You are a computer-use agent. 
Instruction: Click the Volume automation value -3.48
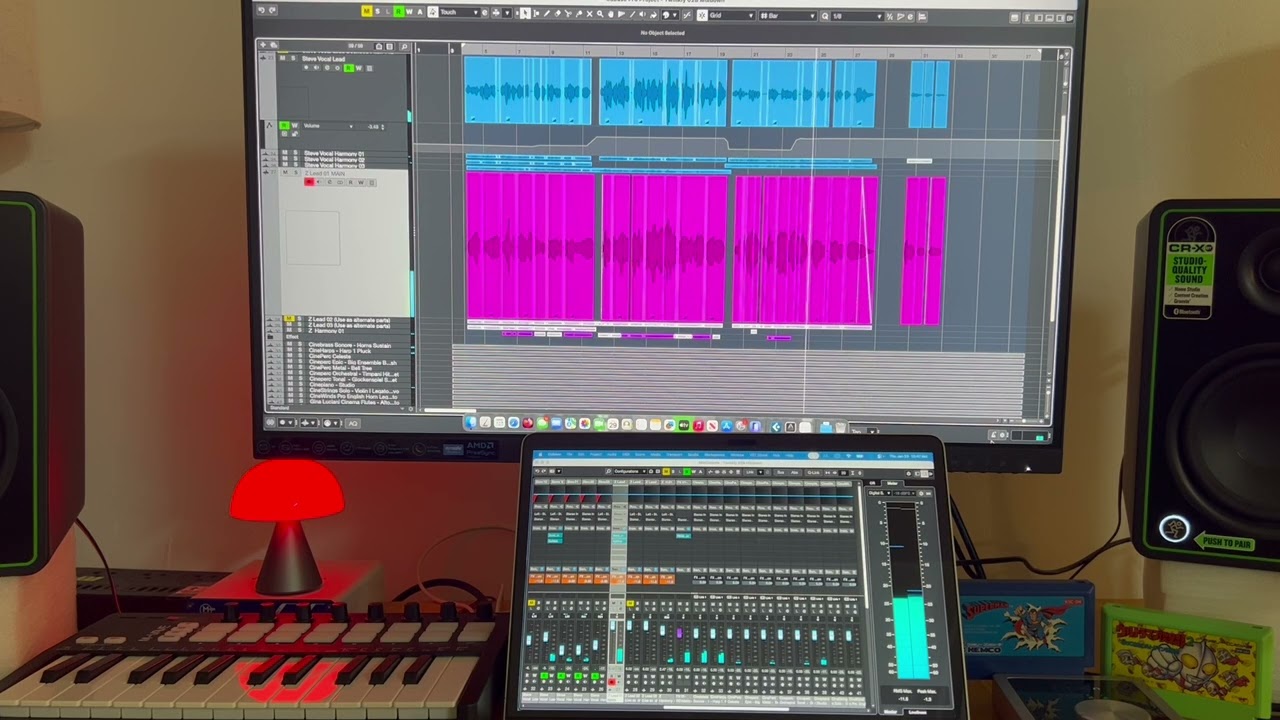(x=372, y=127)
